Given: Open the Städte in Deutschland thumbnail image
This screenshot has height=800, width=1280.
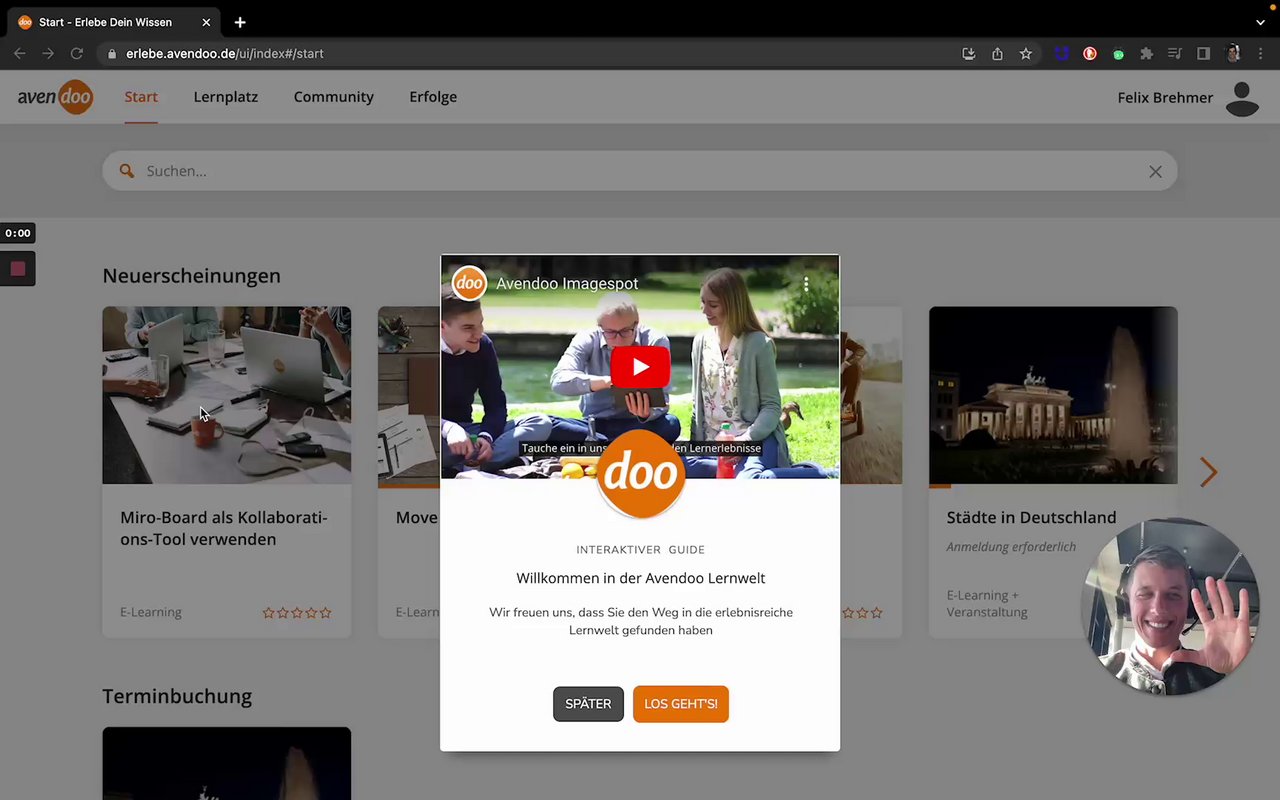Looking at the screenshot, I should [x=1053, y=395].
